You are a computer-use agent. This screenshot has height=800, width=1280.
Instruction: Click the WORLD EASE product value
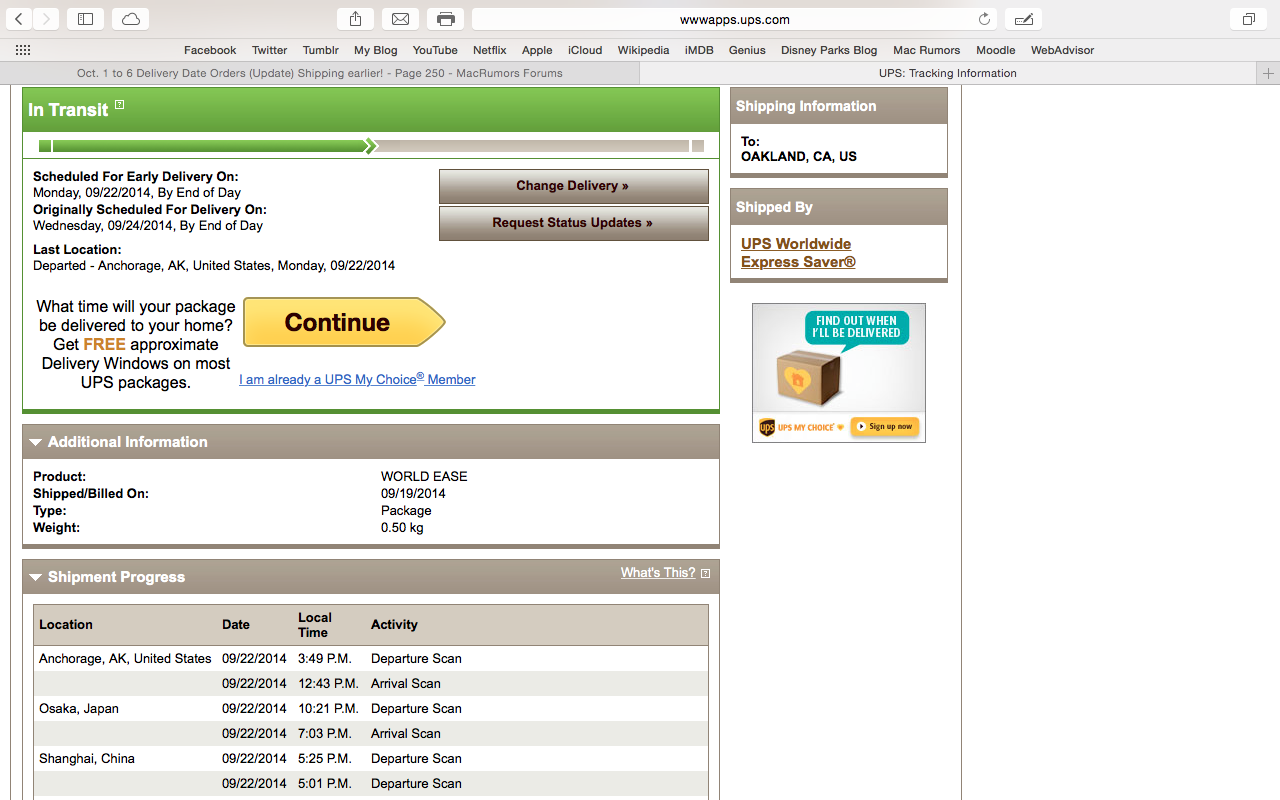pos(424,477)
